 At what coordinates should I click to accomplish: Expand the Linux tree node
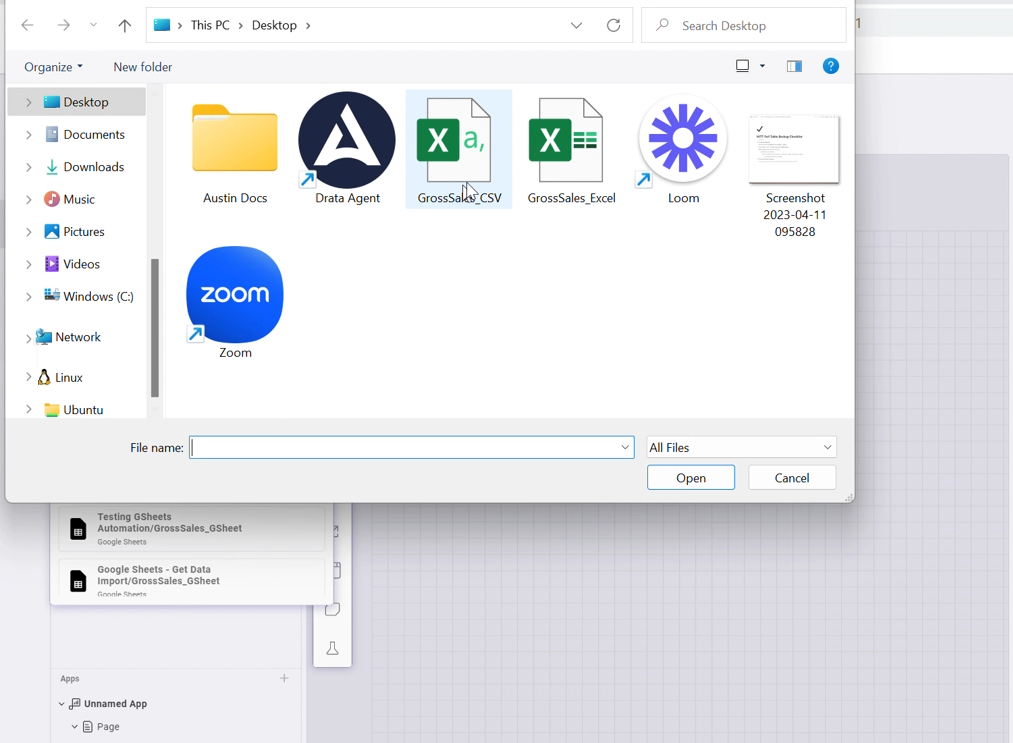[x=28, y=377]
